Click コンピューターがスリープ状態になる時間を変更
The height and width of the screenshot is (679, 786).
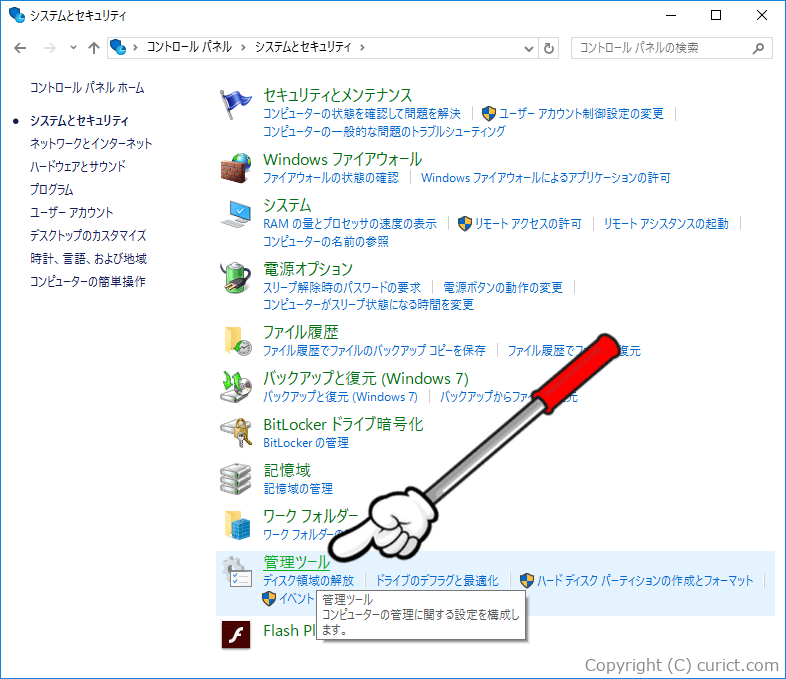368,305
